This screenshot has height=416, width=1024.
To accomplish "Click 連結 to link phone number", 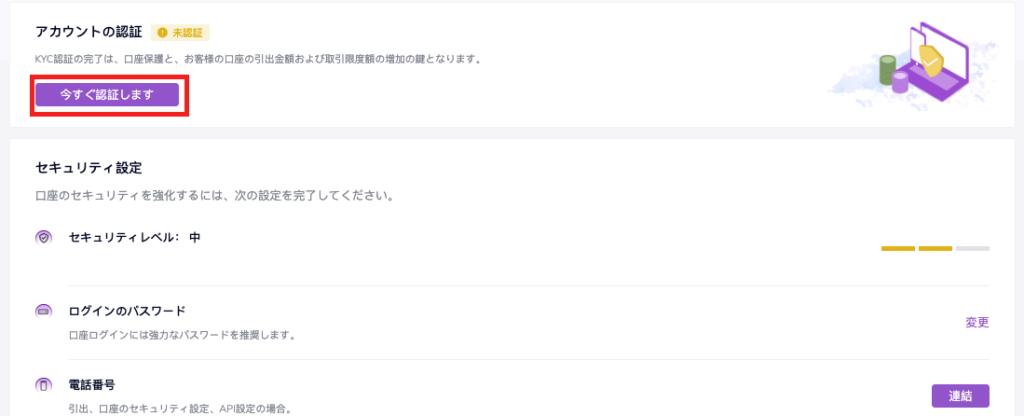I will 960,395.
